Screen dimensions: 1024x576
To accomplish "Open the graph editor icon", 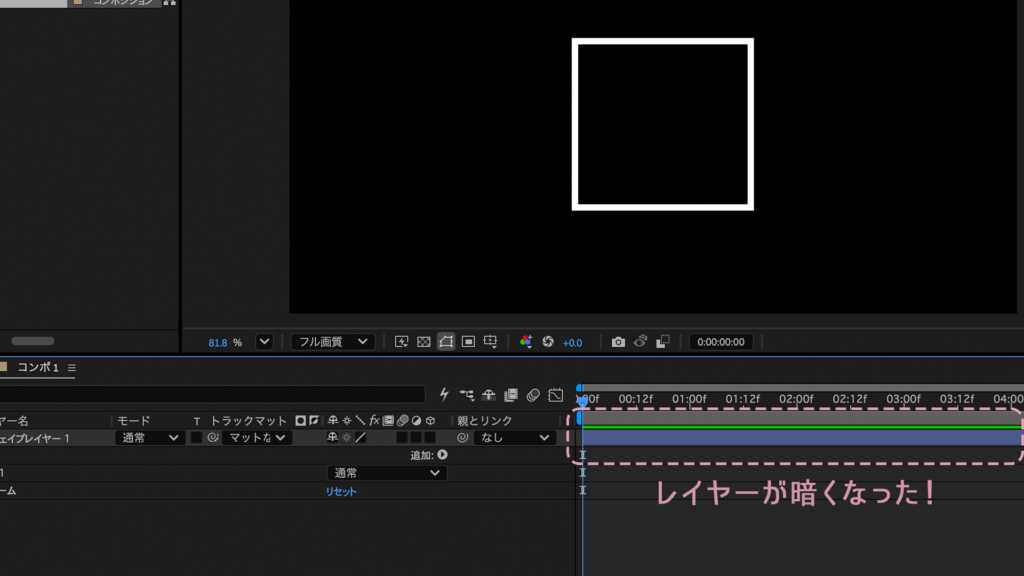I will click(556, 395).
